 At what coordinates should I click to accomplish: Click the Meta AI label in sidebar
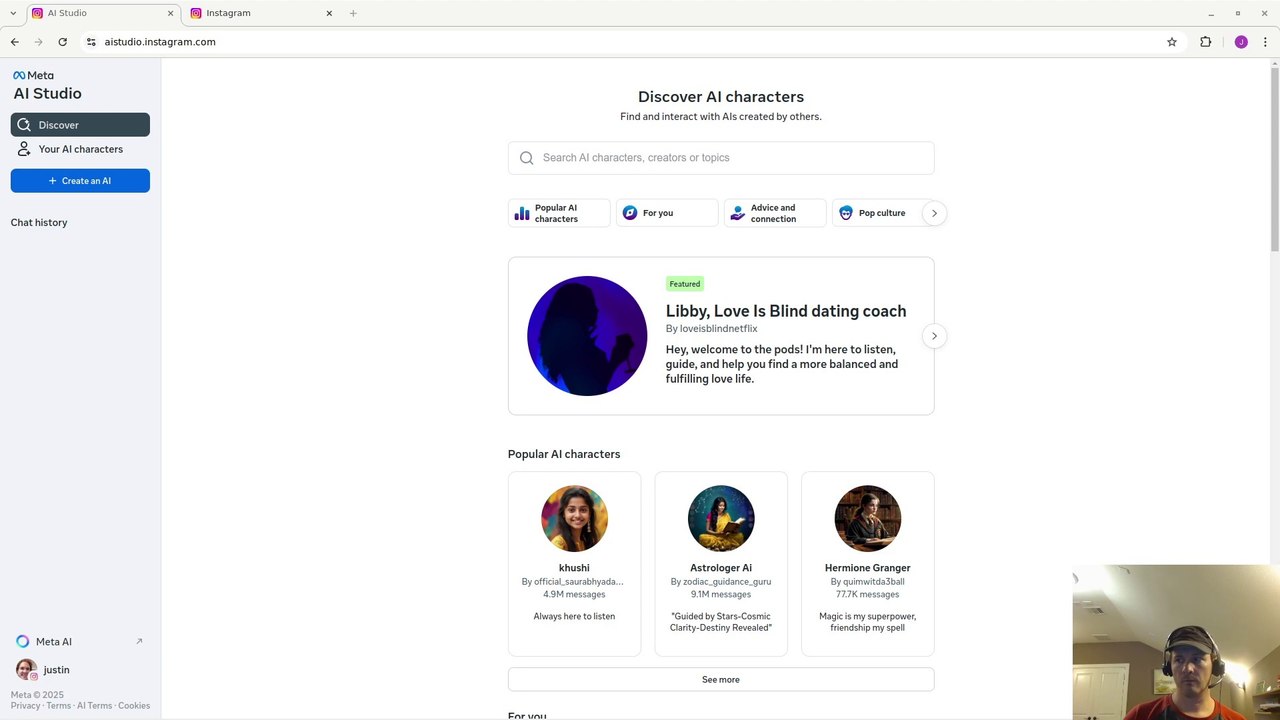click(x=54, y=642)
